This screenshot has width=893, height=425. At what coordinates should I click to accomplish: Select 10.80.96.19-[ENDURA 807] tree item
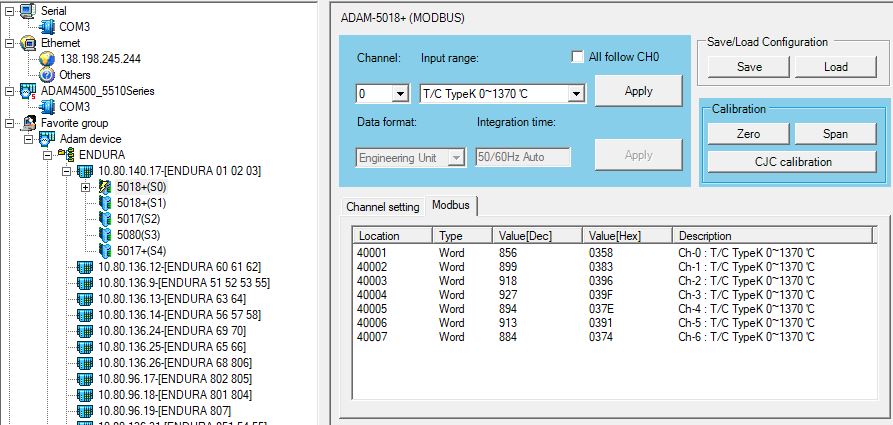(165, 410)
